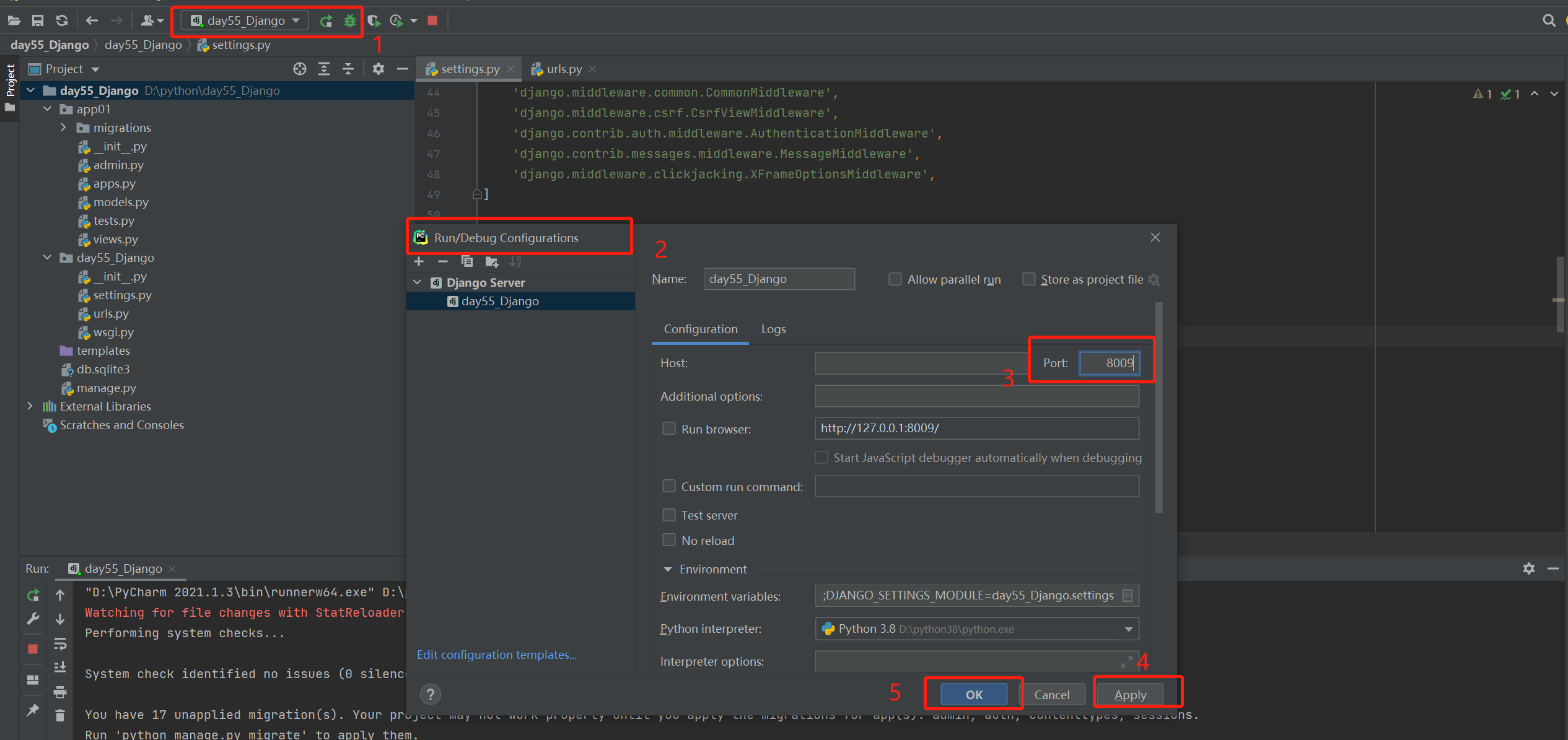Click trash icon in Run console

(x=60, y=715)
